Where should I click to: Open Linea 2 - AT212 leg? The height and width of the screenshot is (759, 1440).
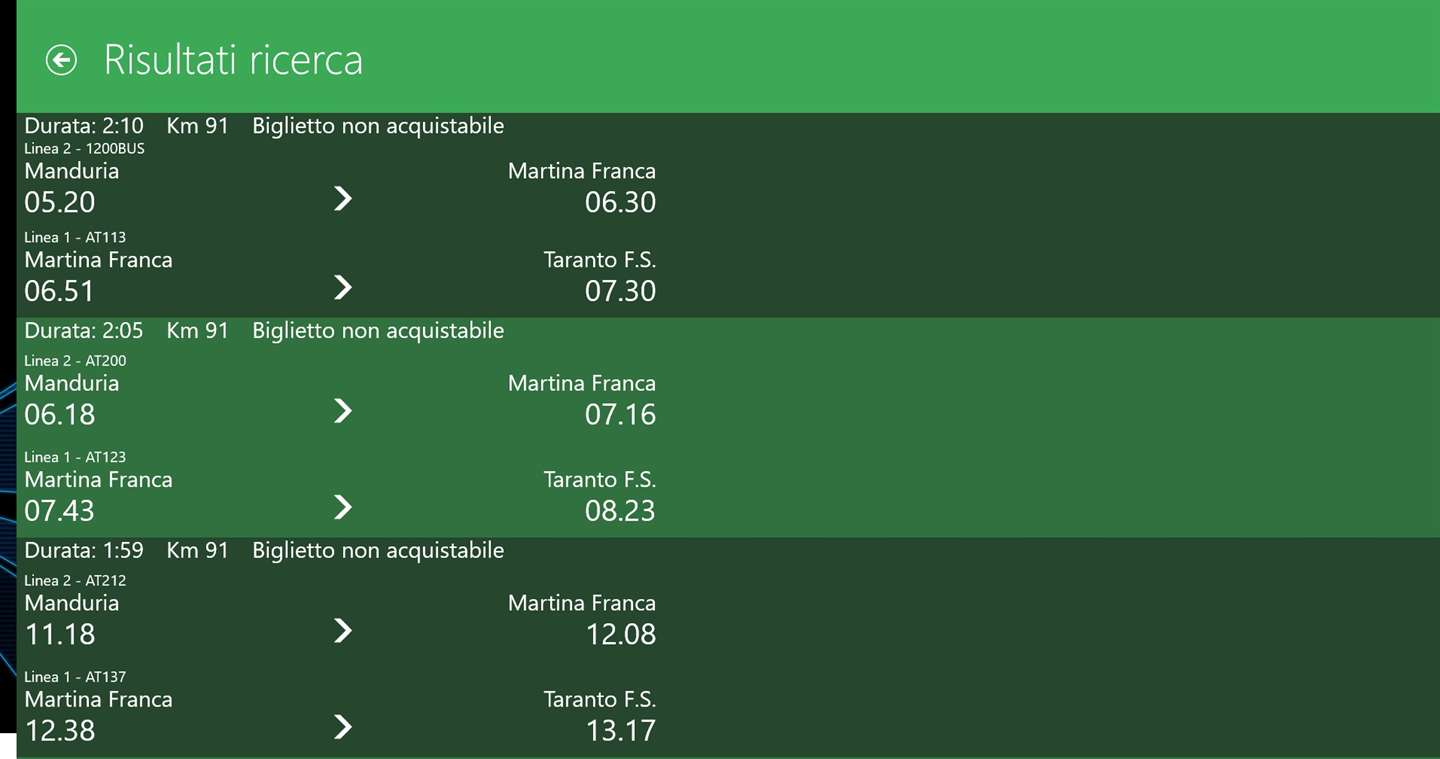[75, 581]
